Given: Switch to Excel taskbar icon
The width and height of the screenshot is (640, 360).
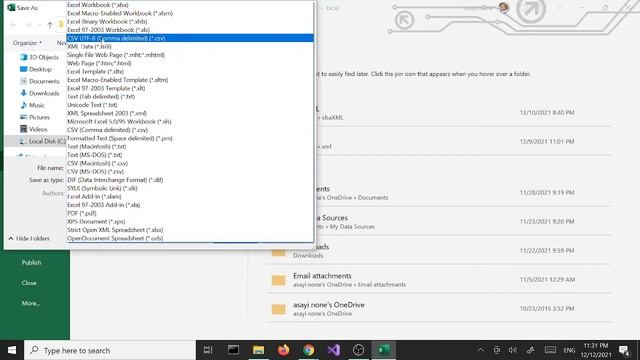Looking at the screenshot, I should (384, 350).
